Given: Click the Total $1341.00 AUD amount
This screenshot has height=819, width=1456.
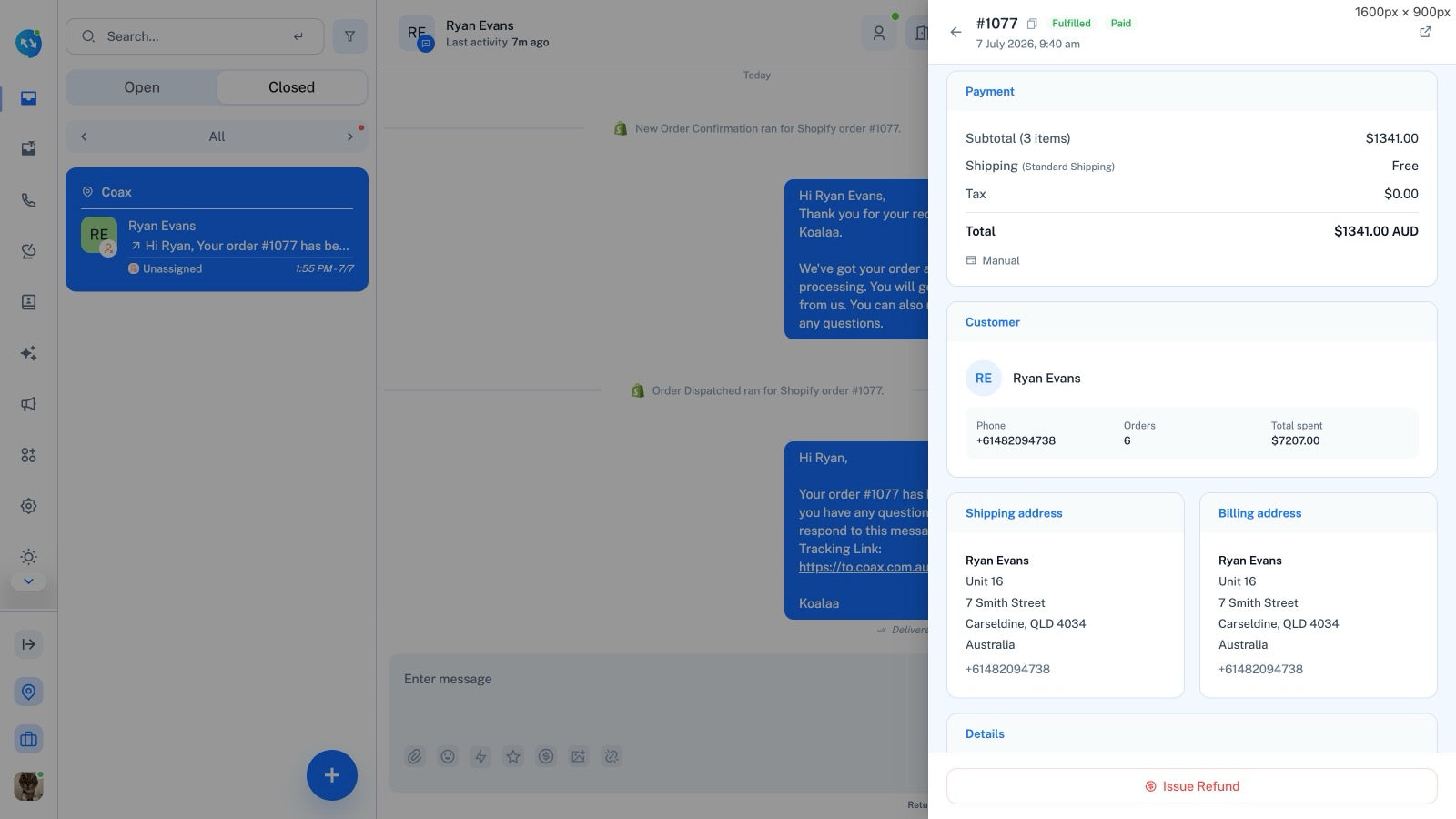Looking at the screenshot, I should (1376, 231).
